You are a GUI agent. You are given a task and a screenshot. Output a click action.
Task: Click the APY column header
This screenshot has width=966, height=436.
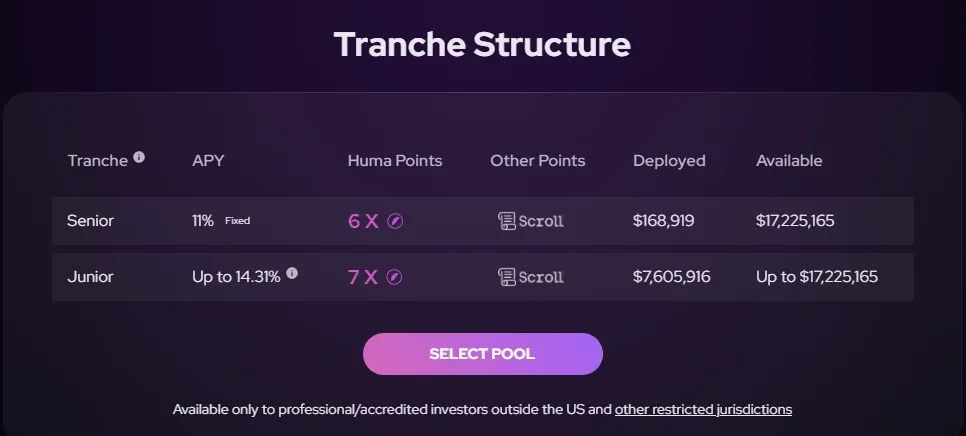pos(208,160)
